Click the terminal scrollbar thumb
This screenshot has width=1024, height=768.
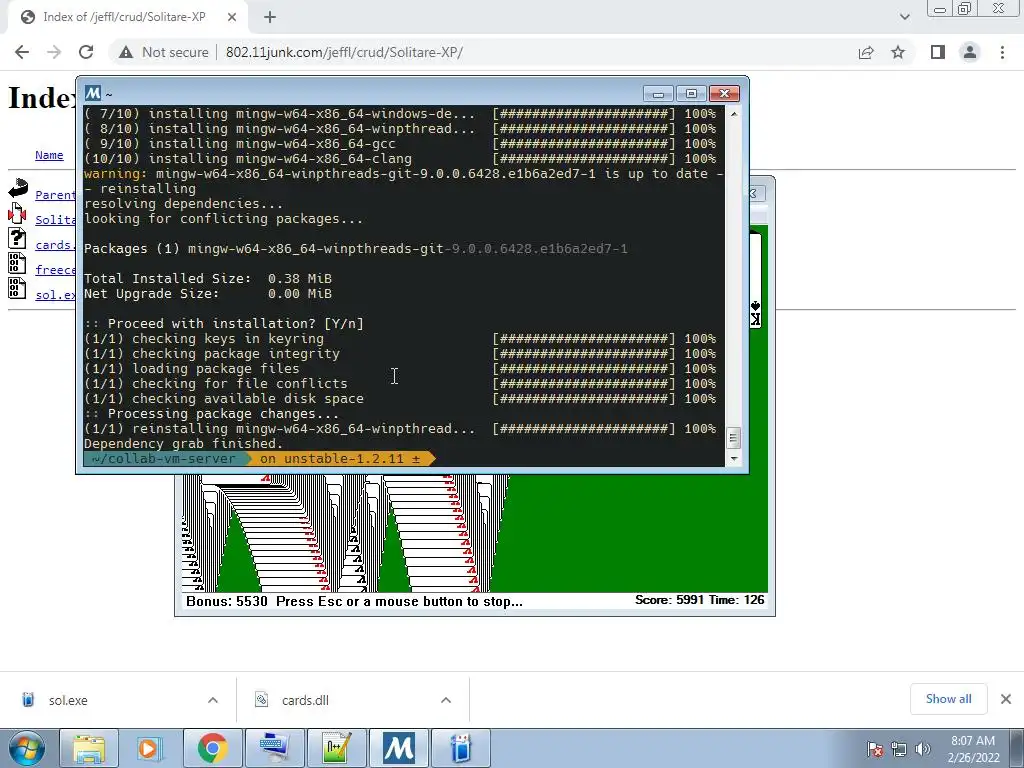pos(733,438)
